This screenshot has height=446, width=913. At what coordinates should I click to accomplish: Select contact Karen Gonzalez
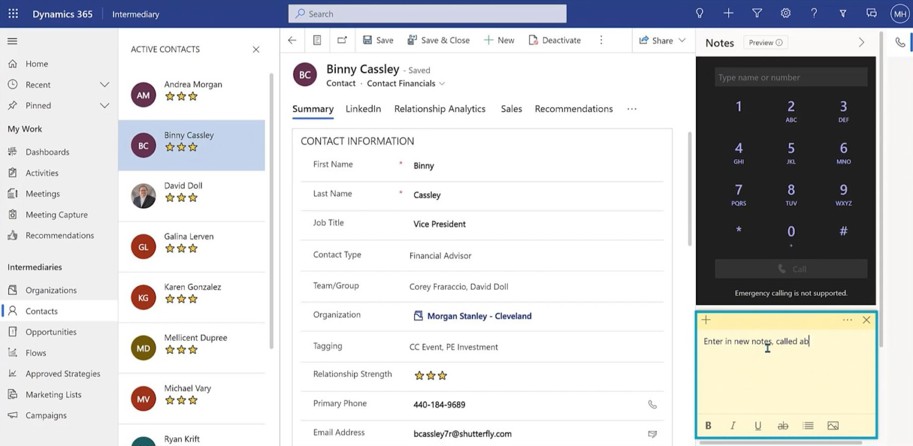click(192, 298)
